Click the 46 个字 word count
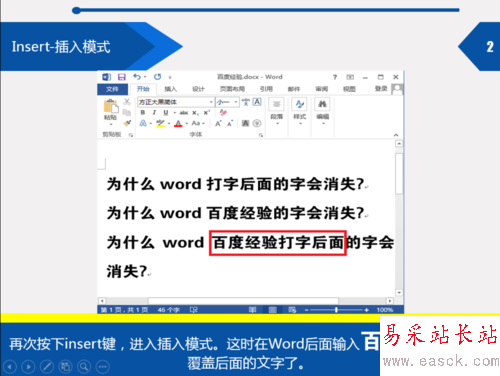500x376 pixels. tap(168, 310)
